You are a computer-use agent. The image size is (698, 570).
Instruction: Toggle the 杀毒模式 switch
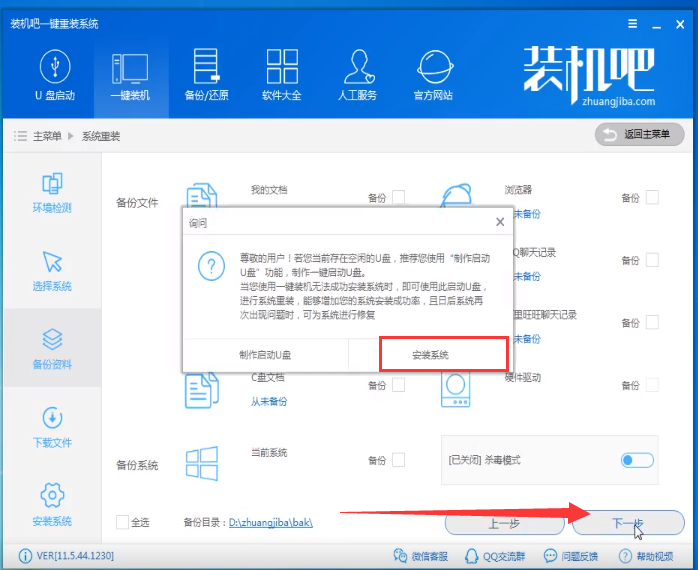(x=636, y=460)
